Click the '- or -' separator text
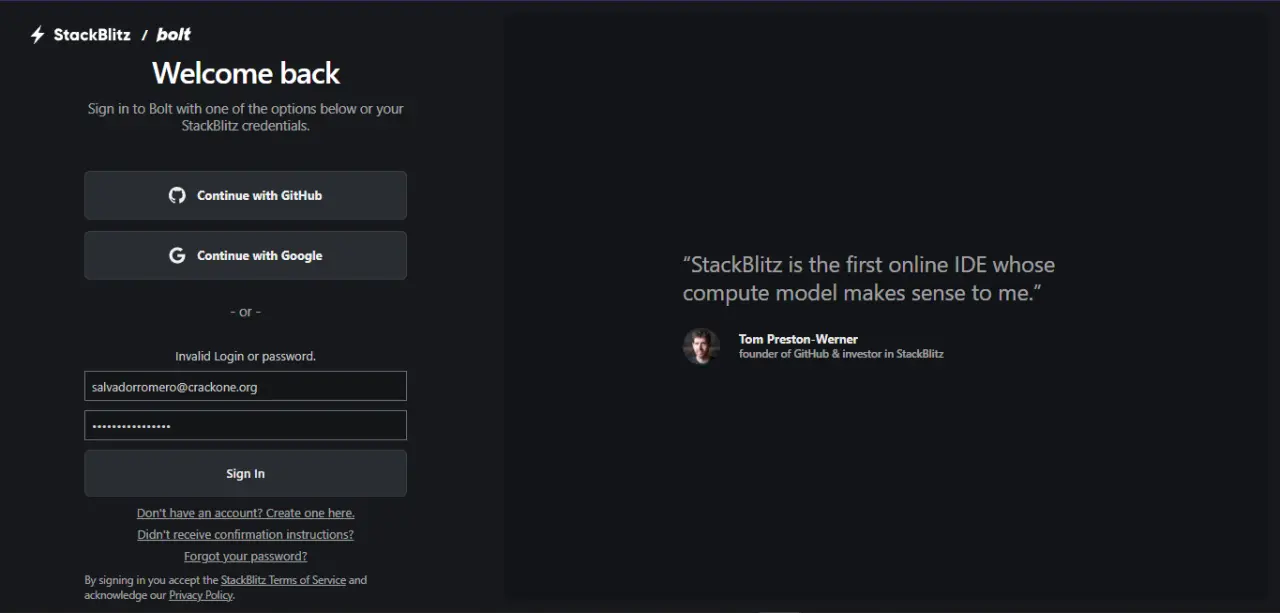 tap(245, 312)
